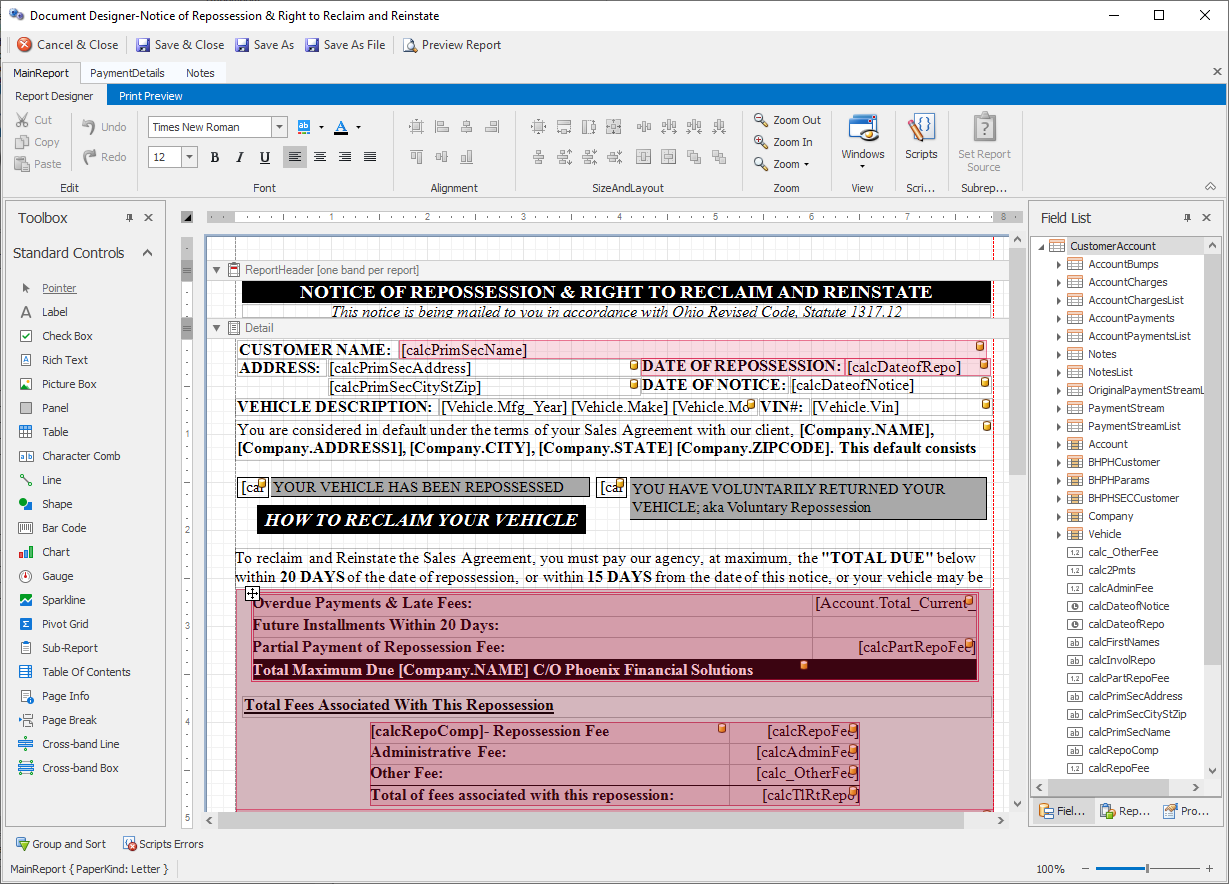This screenshot has width=1229, height=884.
Task: Select the Rich Text control
Action: click(65, 360)
